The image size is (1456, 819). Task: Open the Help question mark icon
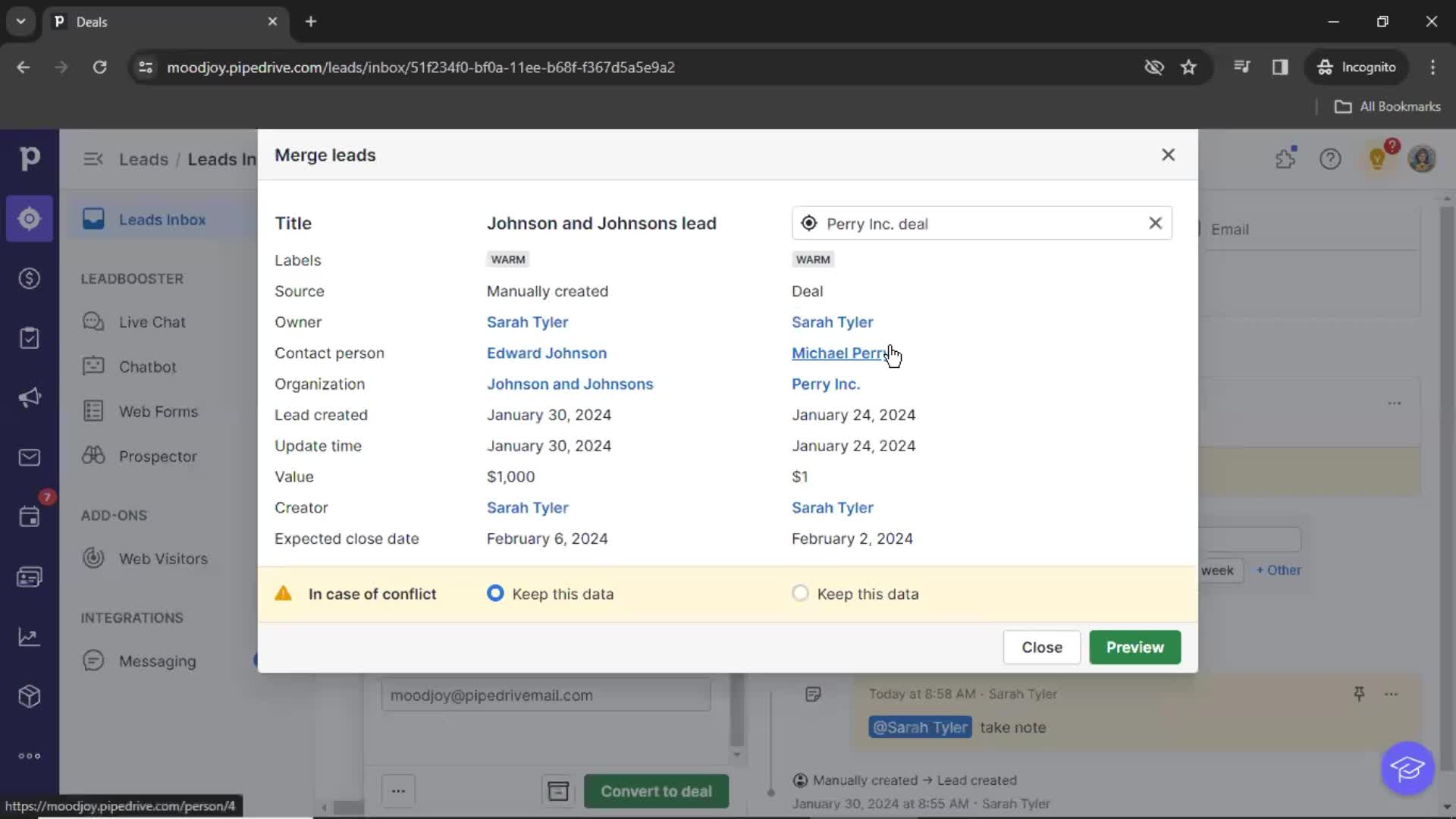click(x=1330, y=158)
